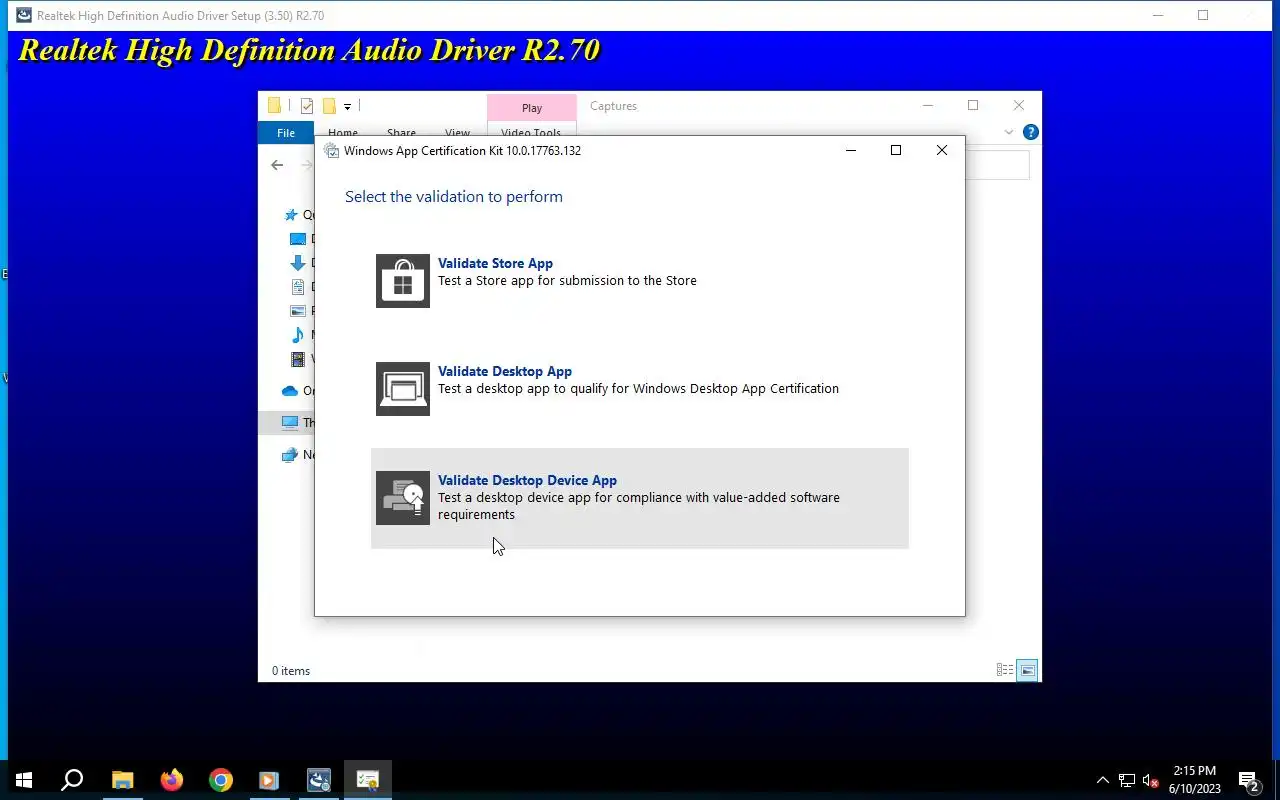Open the Validate Store App link

(495, 263)
